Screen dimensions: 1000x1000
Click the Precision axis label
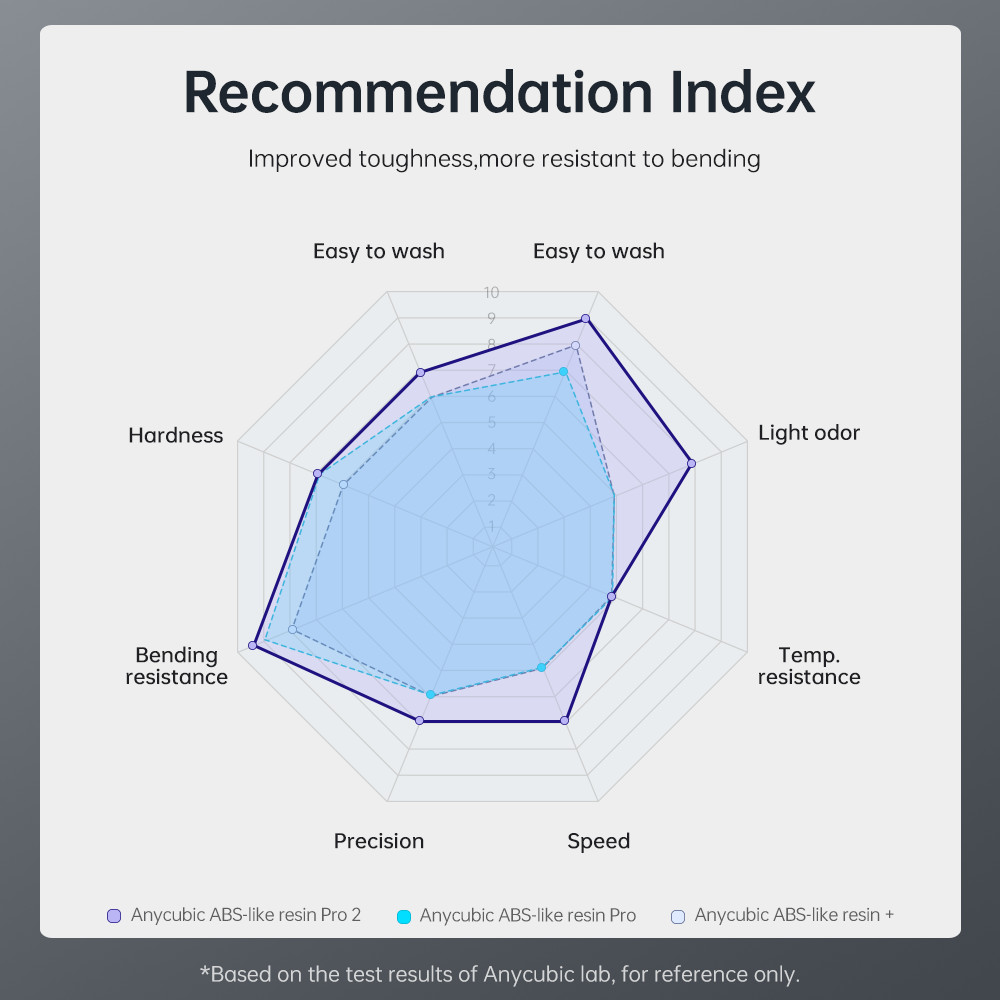379,841
